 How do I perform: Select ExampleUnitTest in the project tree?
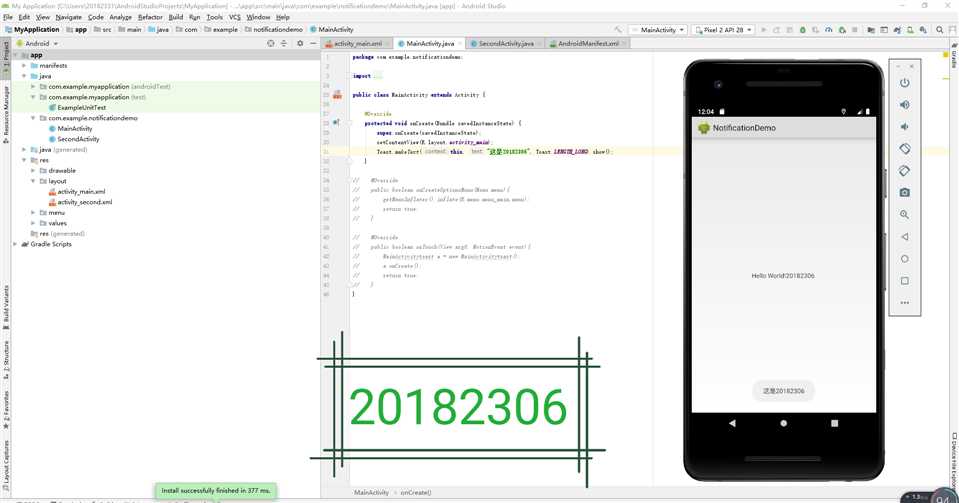(81, 108)
